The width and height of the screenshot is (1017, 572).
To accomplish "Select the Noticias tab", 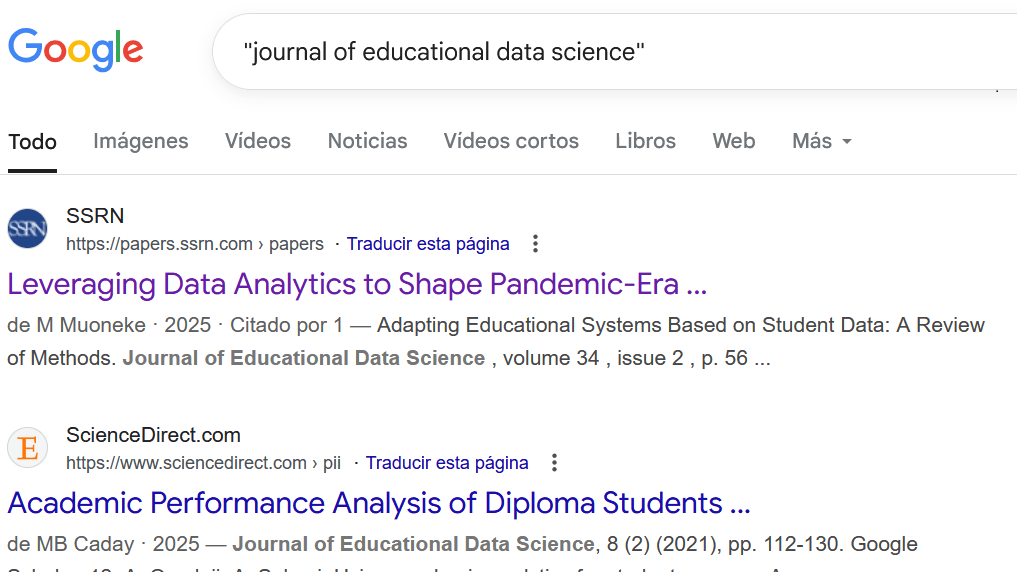I will tap(367, 141).
